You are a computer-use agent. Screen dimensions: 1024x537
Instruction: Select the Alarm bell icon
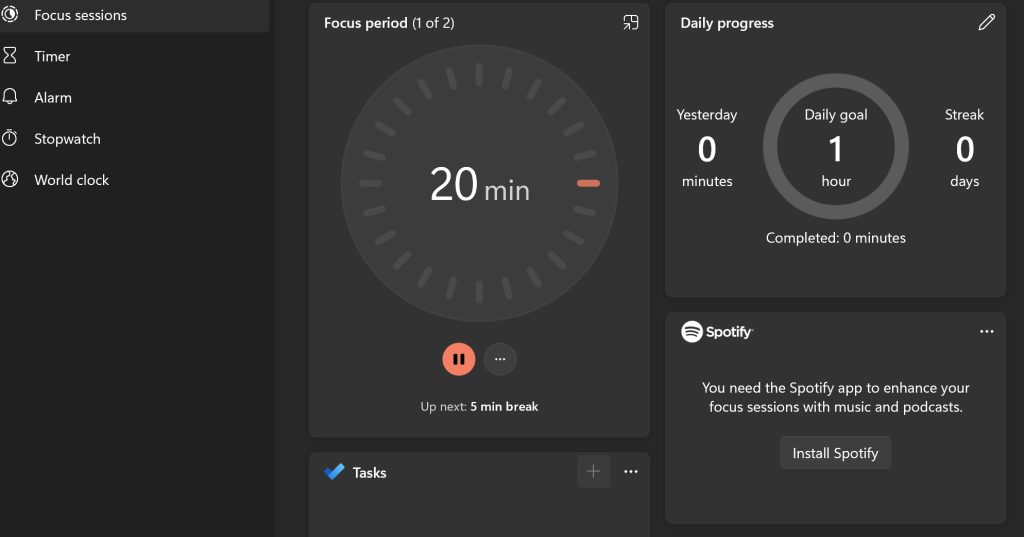click(x=10, y=97)
